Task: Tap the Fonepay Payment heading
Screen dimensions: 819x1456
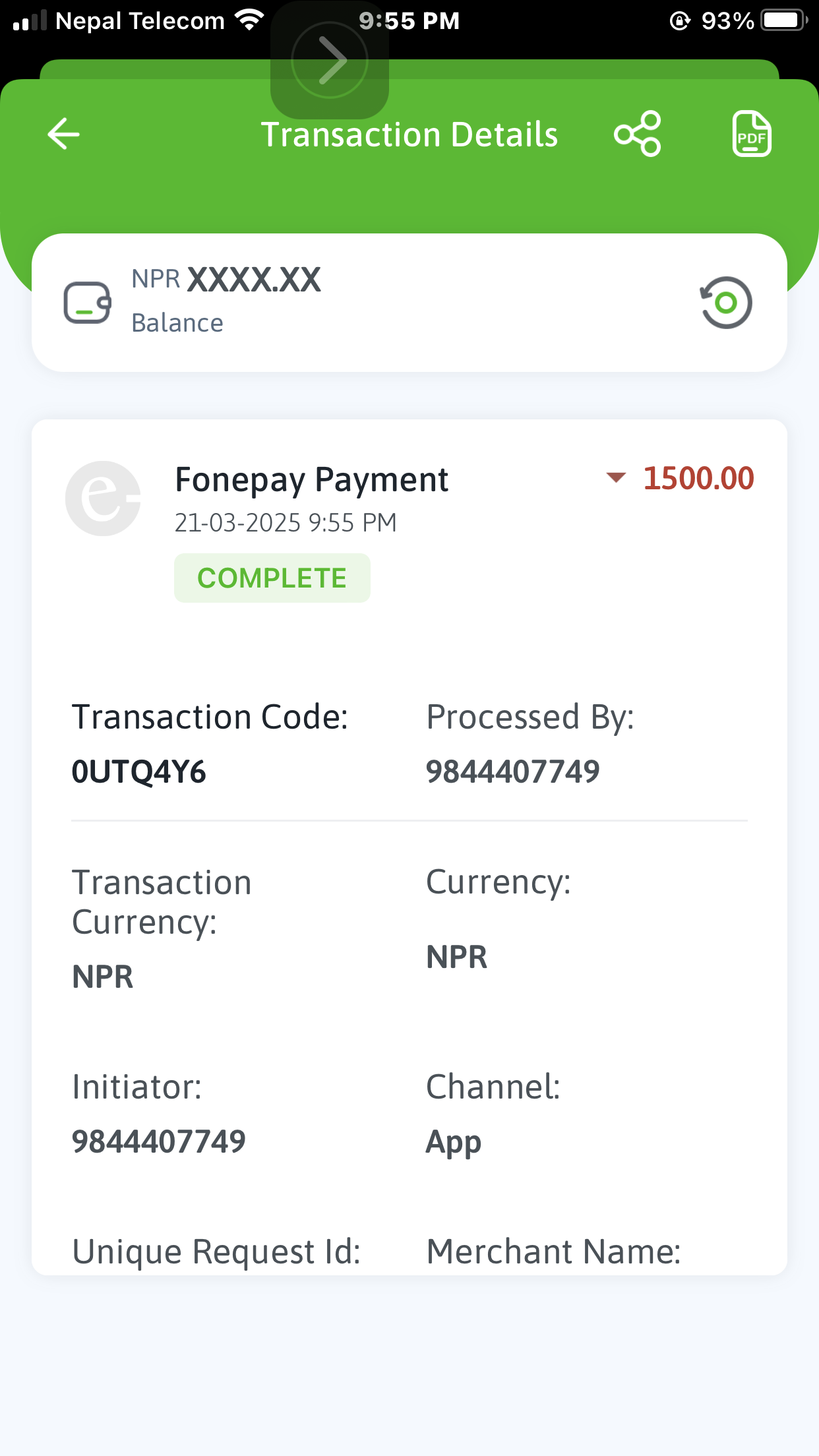Action: pyautogui.click(x=311, y=480)
